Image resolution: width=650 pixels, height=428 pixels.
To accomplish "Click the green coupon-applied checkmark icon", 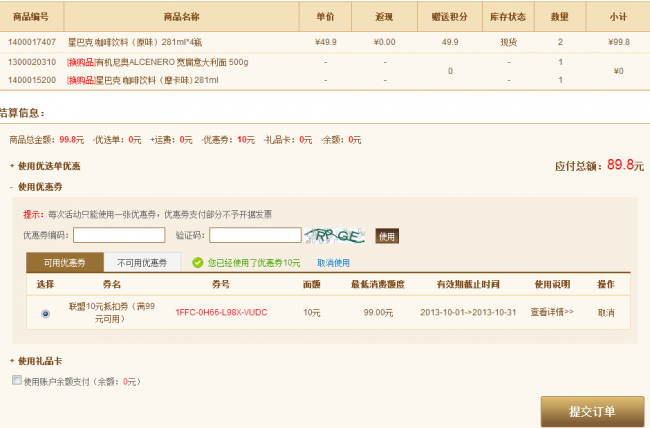I will click(197, 262).
